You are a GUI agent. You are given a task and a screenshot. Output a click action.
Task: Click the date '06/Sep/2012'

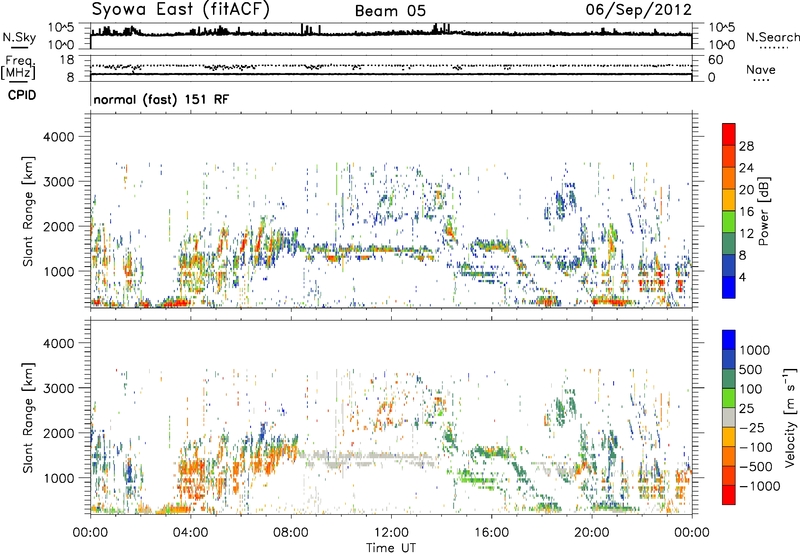pyautogui.click(x=639, y=10)
